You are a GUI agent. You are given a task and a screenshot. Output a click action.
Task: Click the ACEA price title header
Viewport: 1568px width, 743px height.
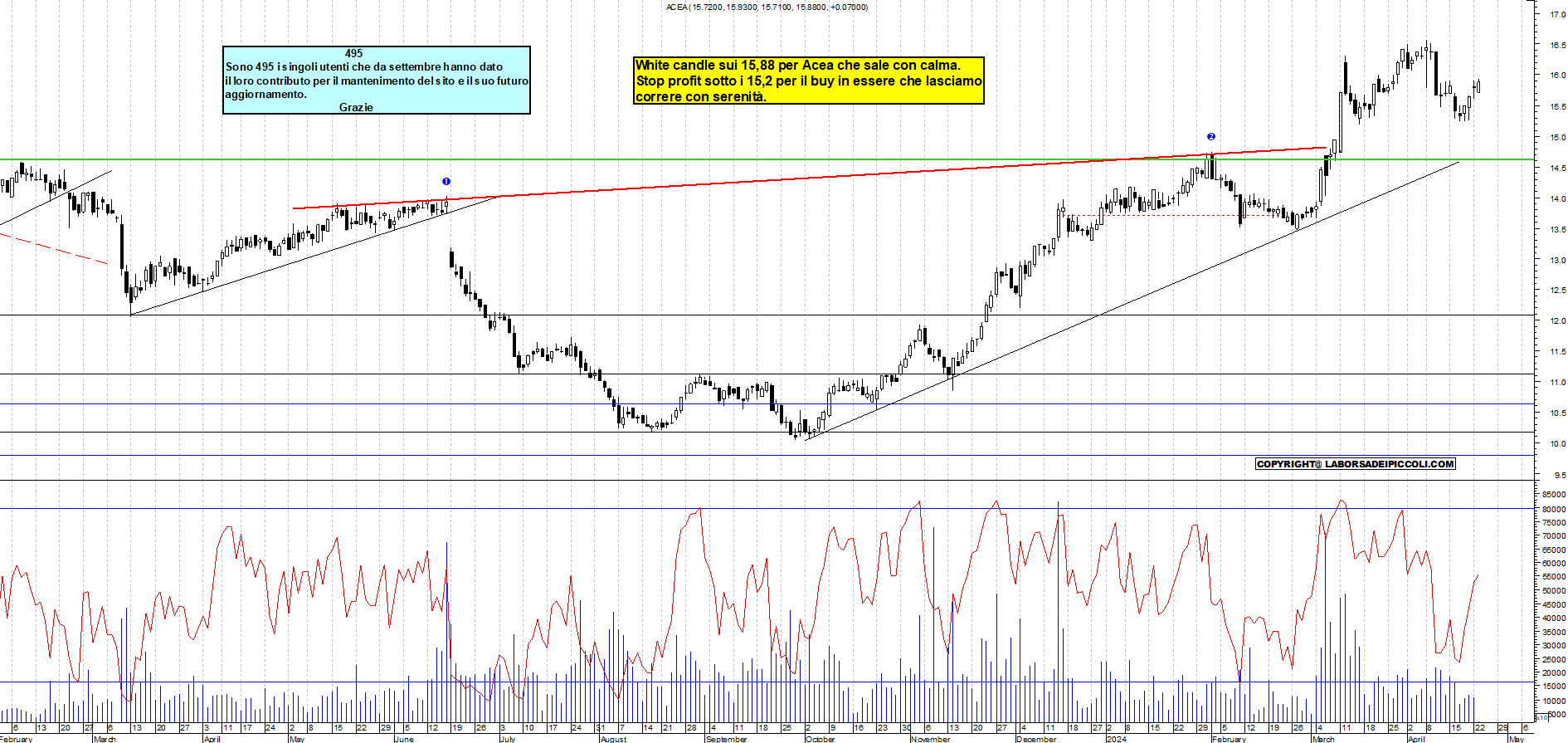[767, 7]
